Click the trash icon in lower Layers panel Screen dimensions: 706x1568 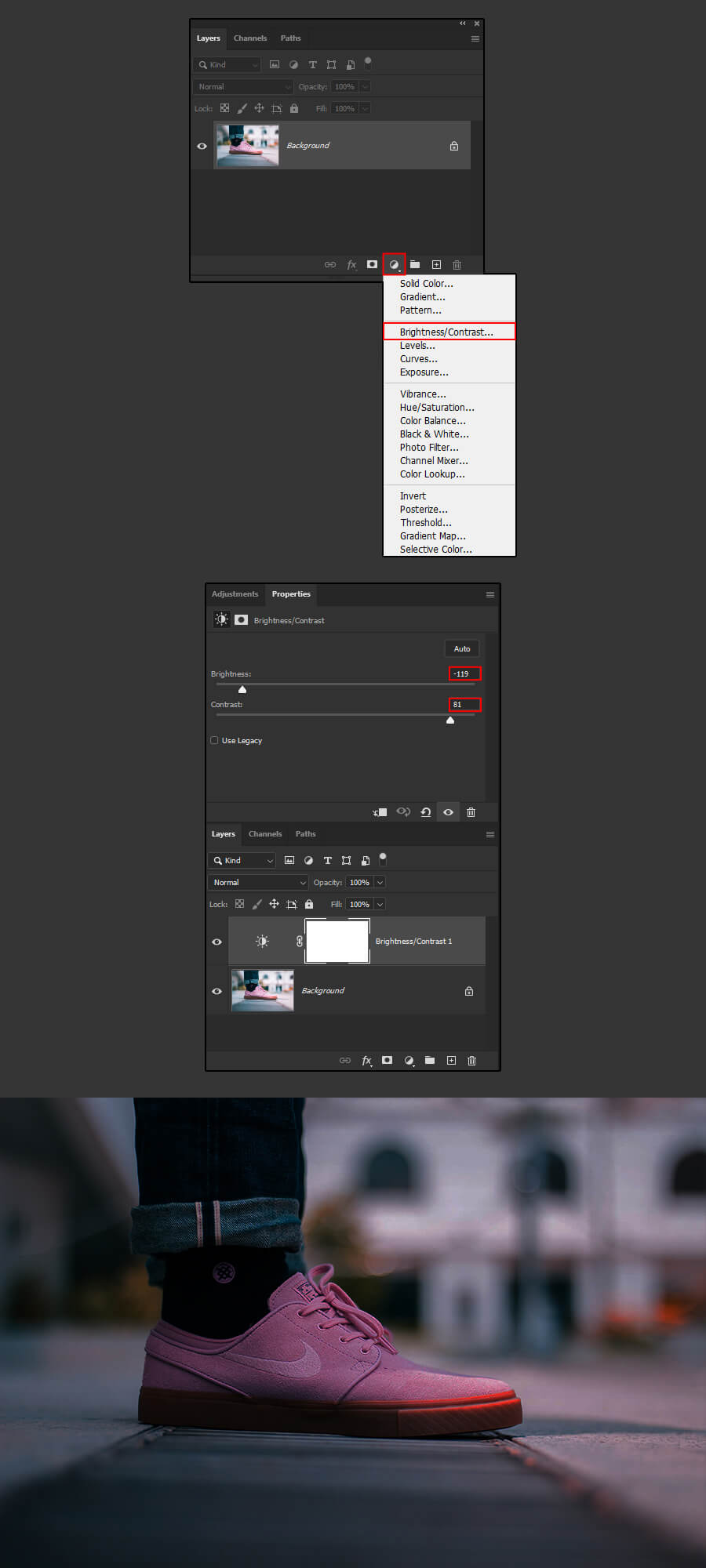coord(471,1061)
